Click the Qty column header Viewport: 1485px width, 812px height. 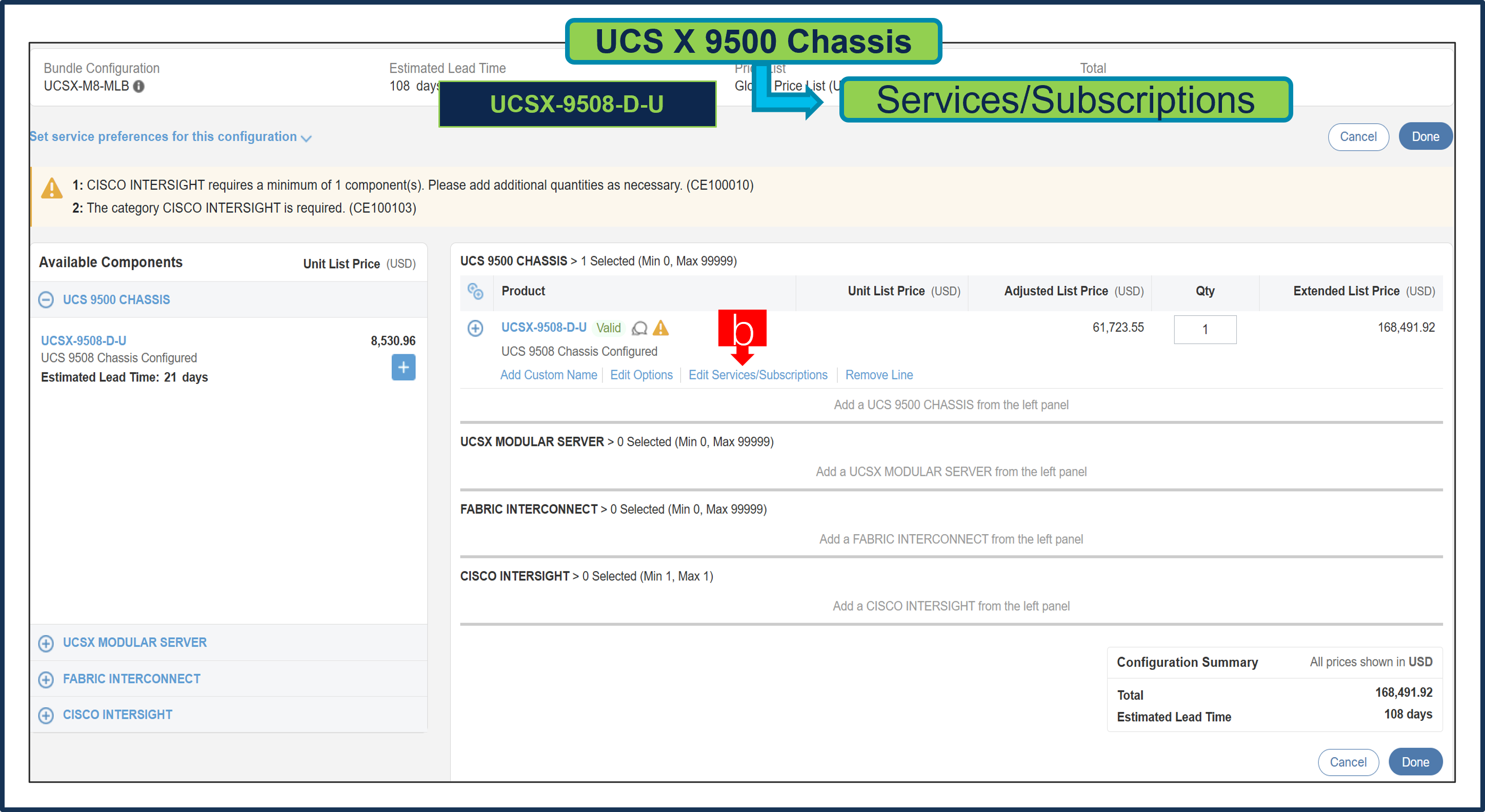coord(1205,291)
